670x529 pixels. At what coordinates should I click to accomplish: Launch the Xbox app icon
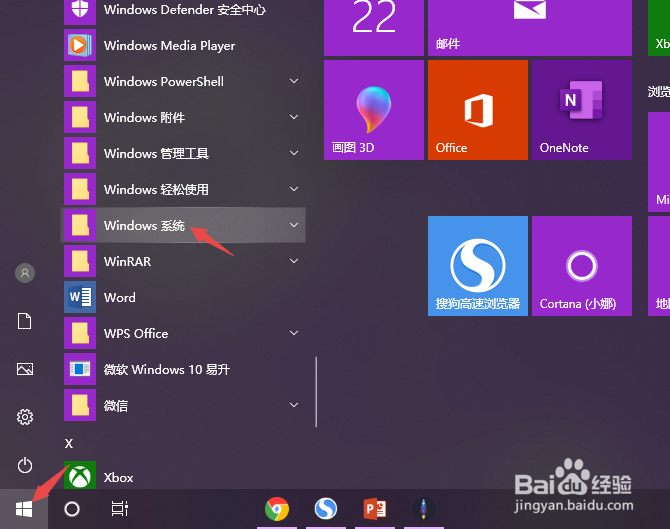[80, 475]
